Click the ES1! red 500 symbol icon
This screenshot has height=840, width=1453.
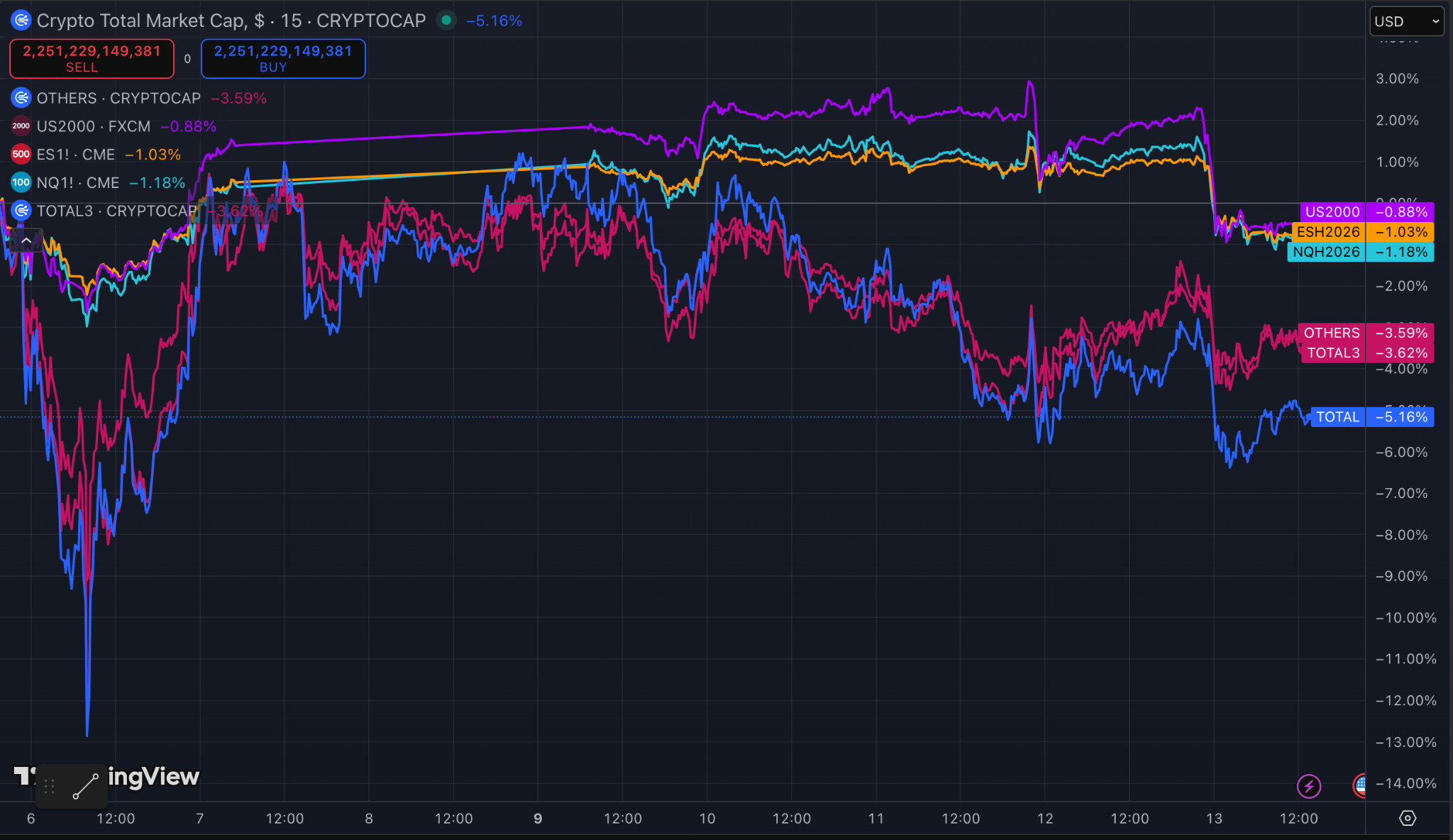point(21,154)
